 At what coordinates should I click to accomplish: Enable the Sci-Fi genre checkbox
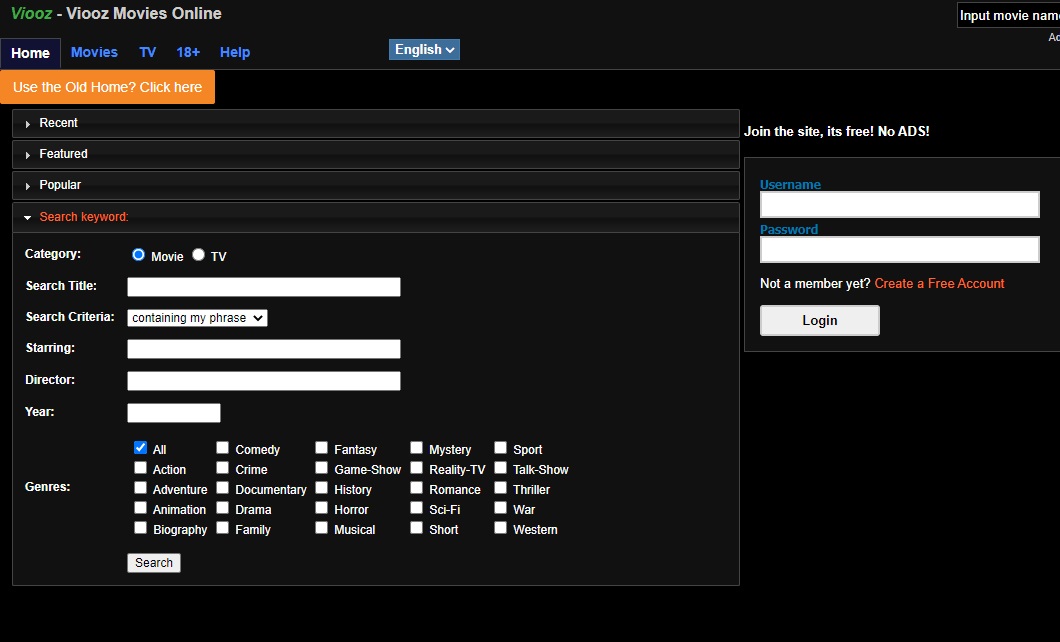[x=416, y=508]
